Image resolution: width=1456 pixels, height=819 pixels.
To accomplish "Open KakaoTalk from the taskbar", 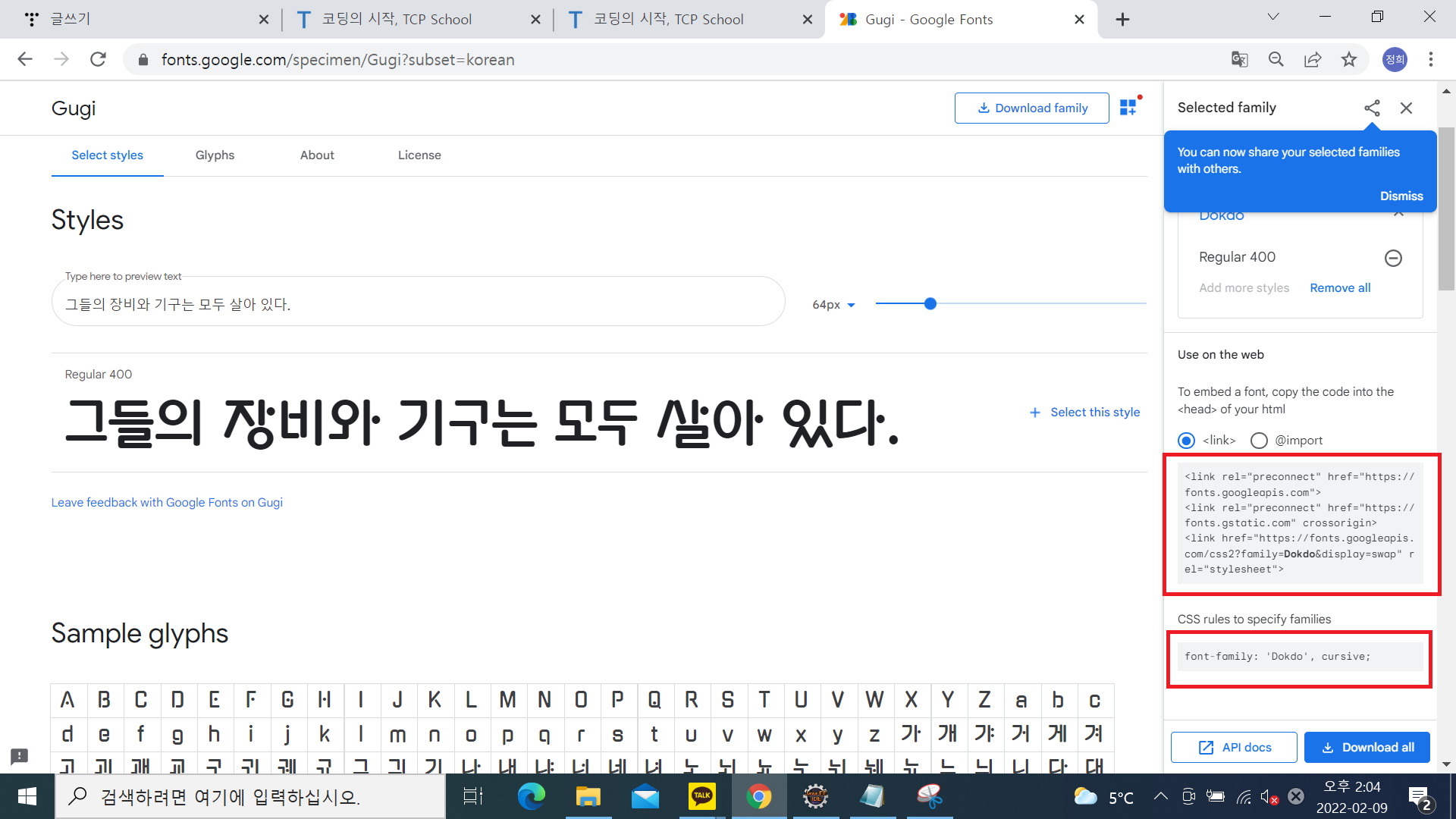I will click(701, 796).
